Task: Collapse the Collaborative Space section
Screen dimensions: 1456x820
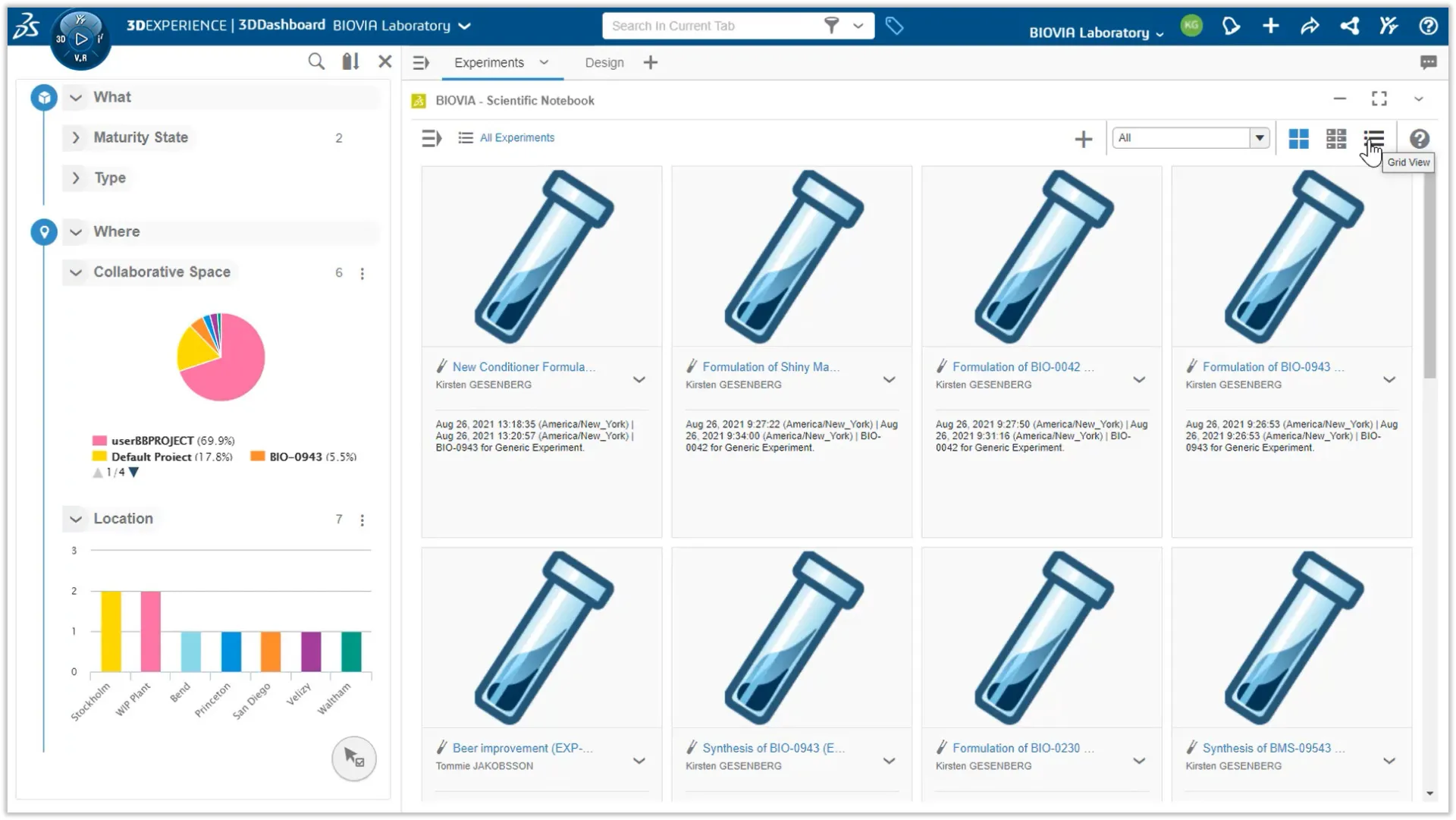Action: pyautogui.click(x=76, y=272)
